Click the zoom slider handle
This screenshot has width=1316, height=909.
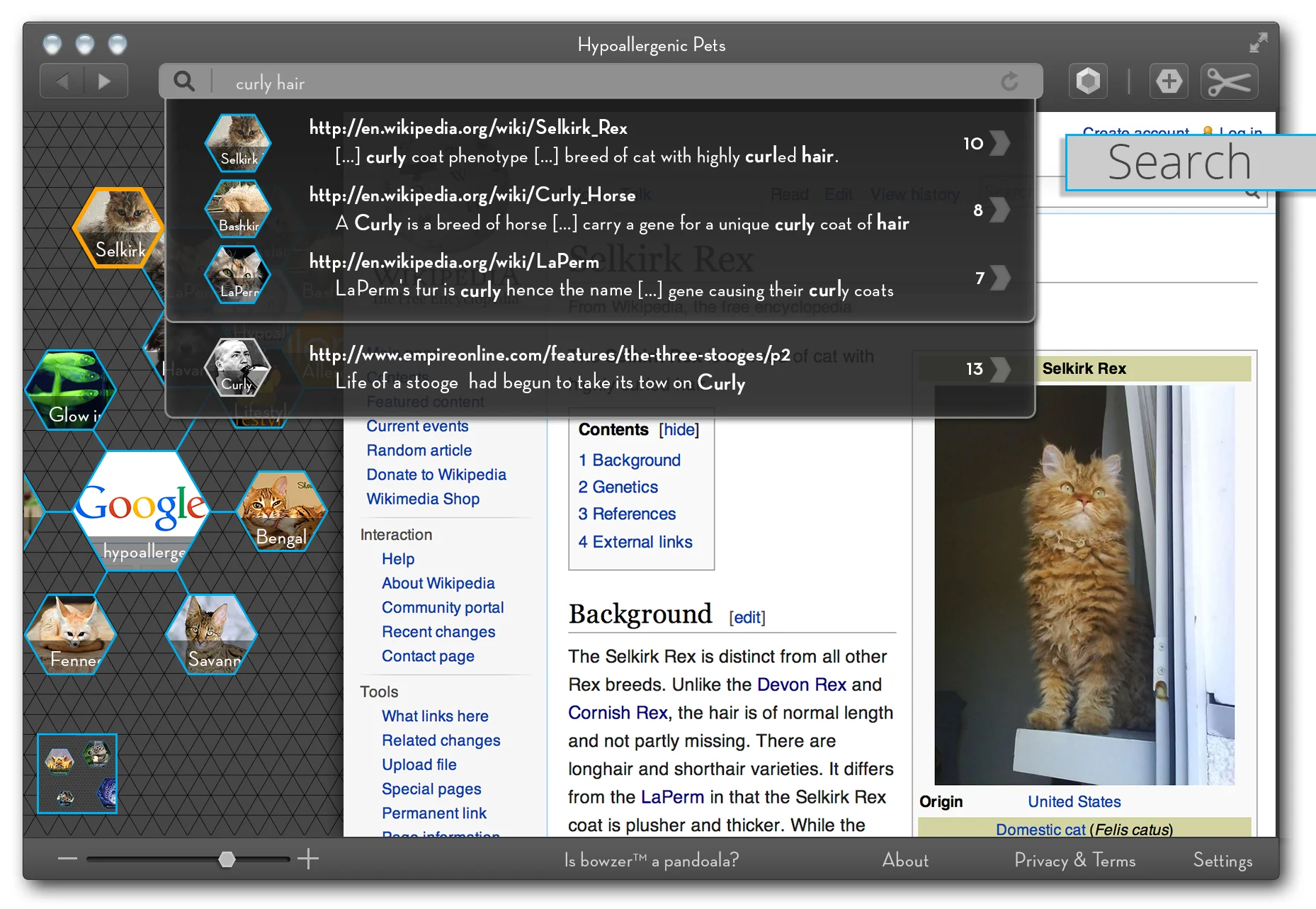(x=227, y=859)
